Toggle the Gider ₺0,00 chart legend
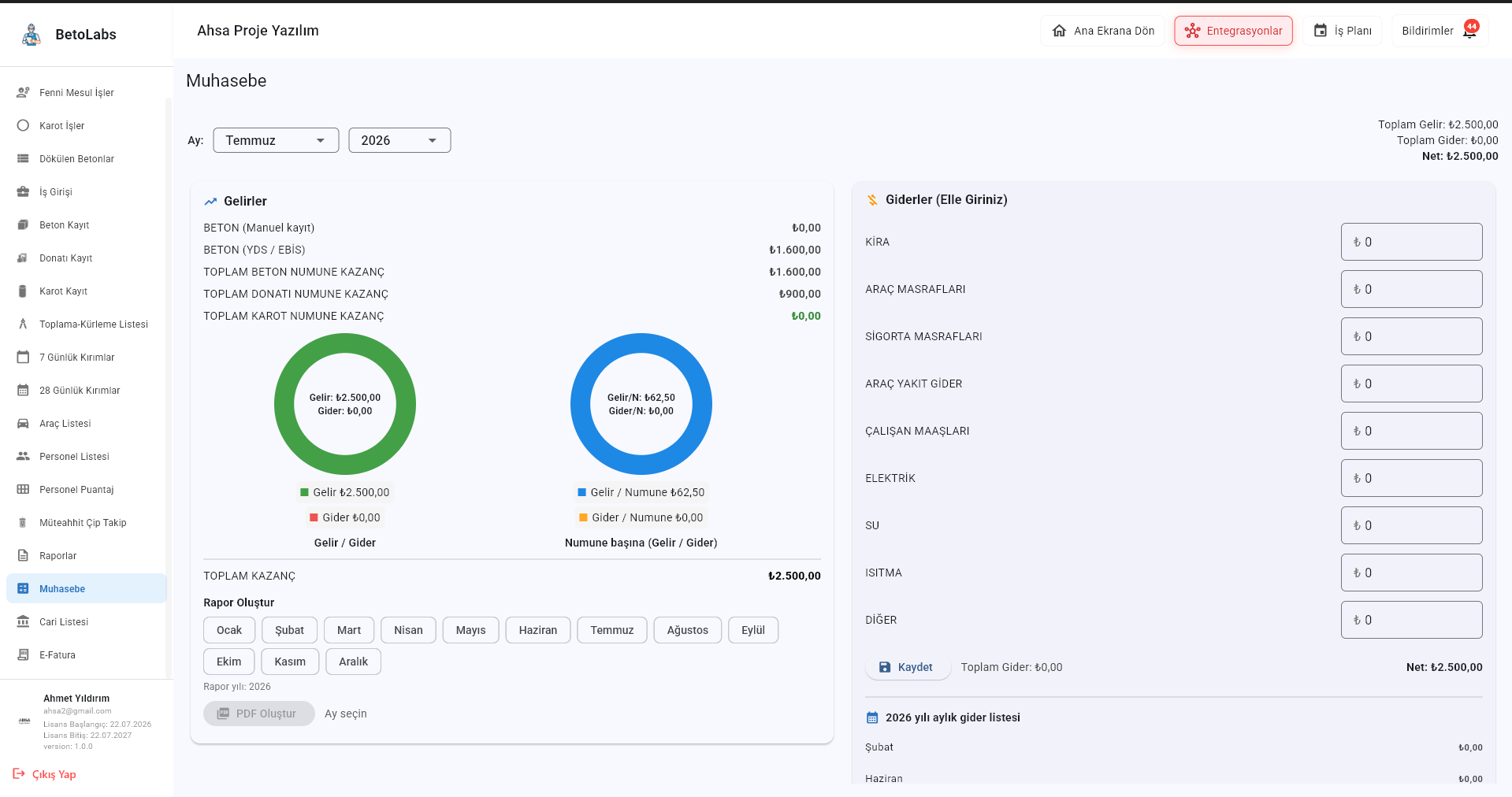1512x797 pixels. point(345,517)
